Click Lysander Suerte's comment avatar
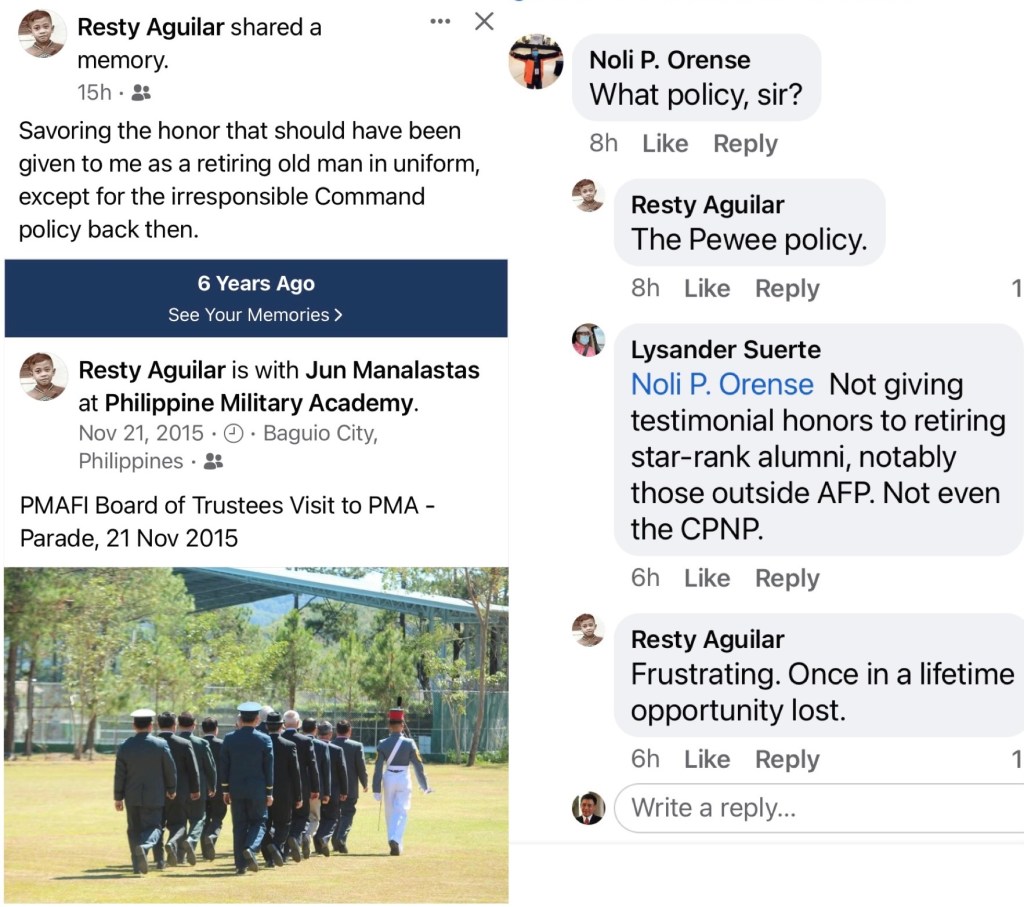1024x907 pixels. 588,340
